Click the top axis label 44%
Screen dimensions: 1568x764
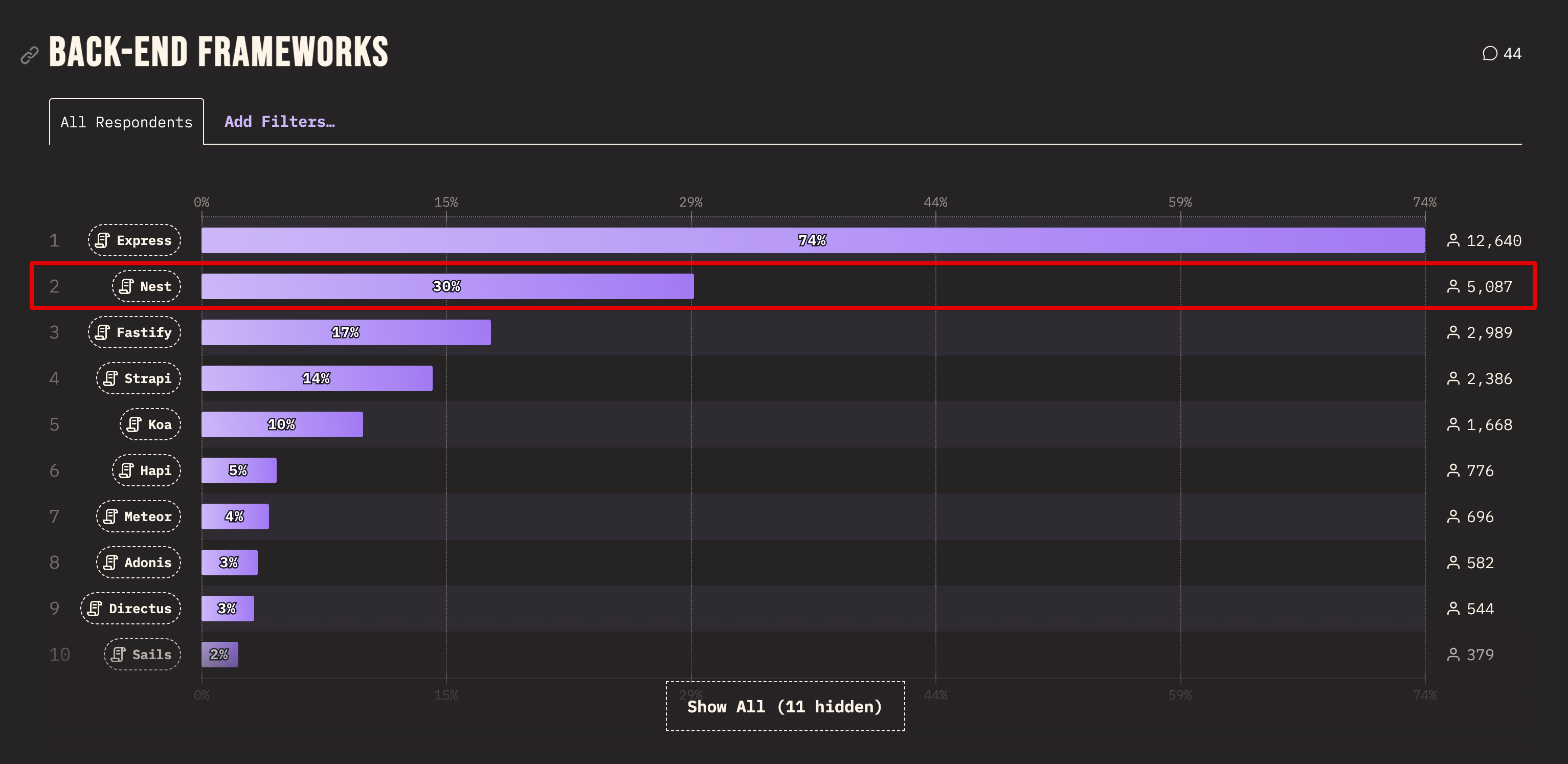point(935,202)
